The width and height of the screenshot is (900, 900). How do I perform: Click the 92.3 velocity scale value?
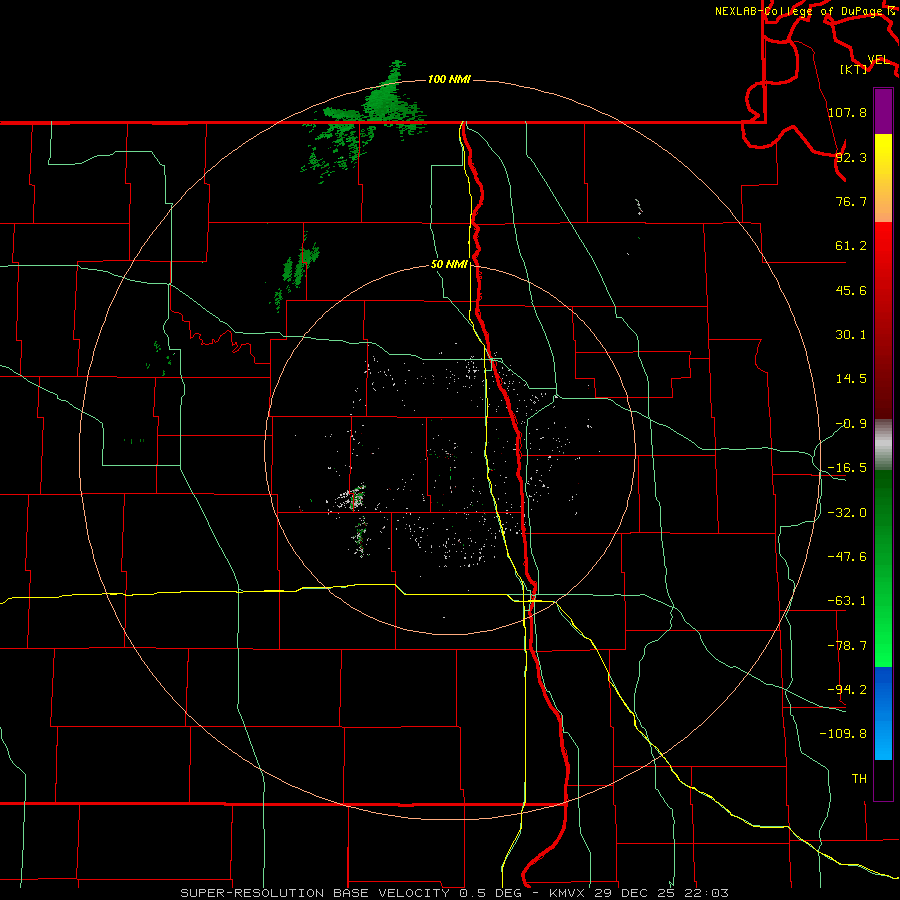pyautogui.click(x=851, y=157)
